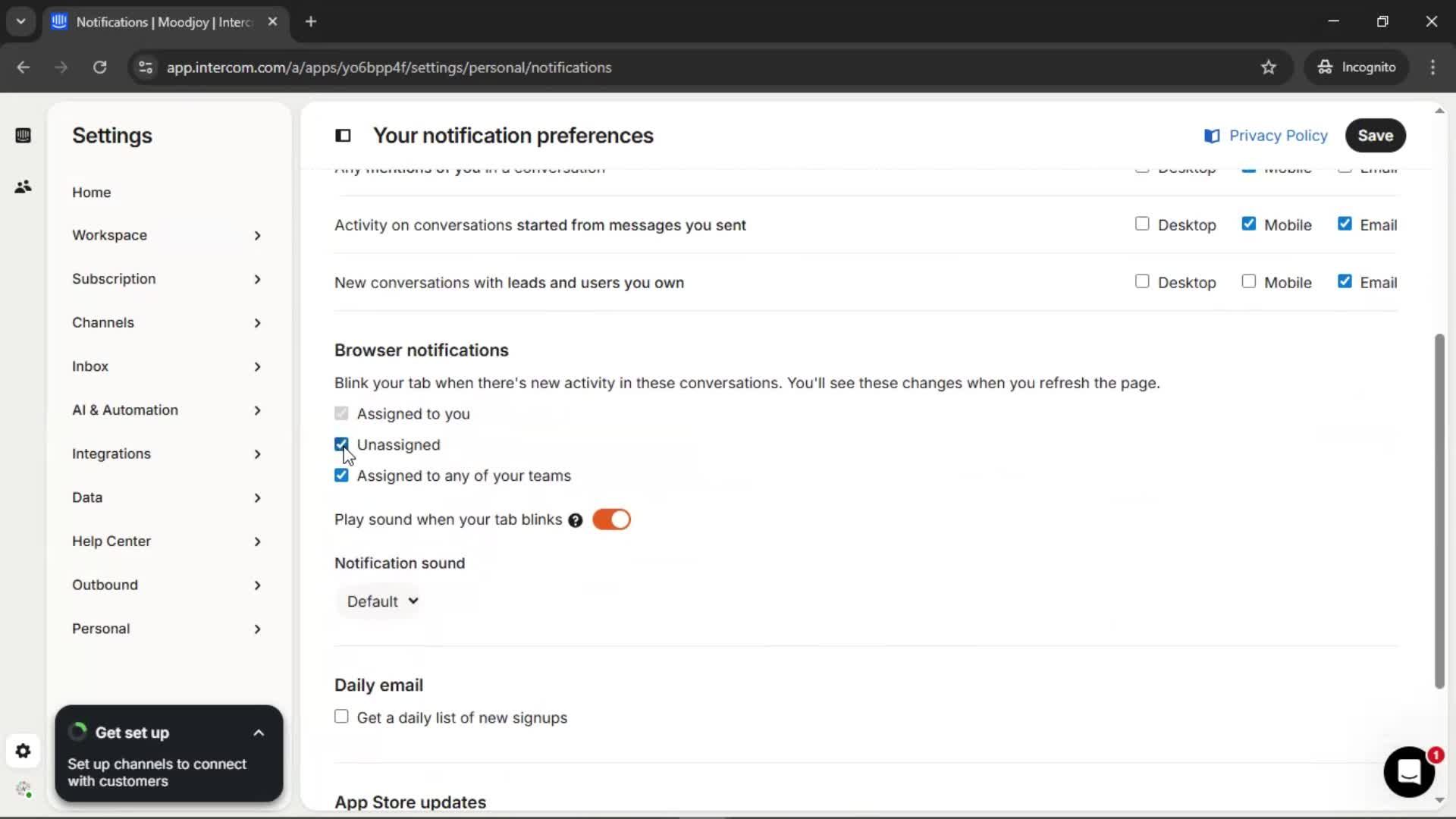Reload the page
The width and height of the screenshot is (1456, 819).
(x=99, y=67)
